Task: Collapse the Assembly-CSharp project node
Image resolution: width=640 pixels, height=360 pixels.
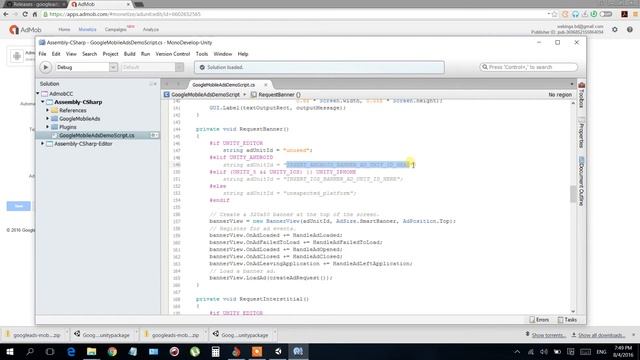Action: (42, 102)
